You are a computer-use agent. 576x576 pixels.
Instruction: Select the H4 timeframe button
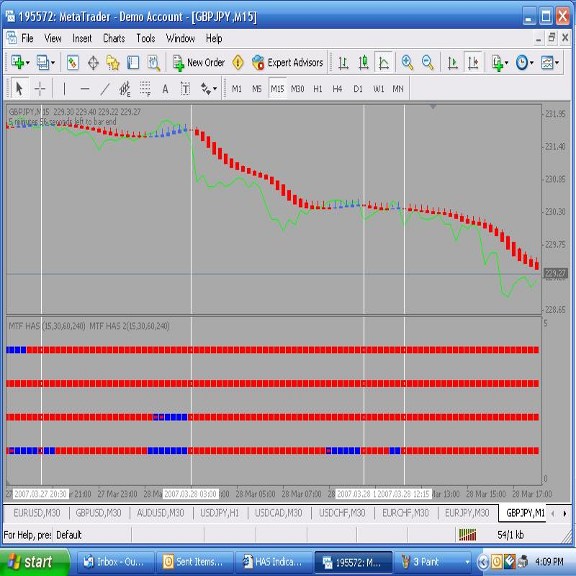pos(337,89)
